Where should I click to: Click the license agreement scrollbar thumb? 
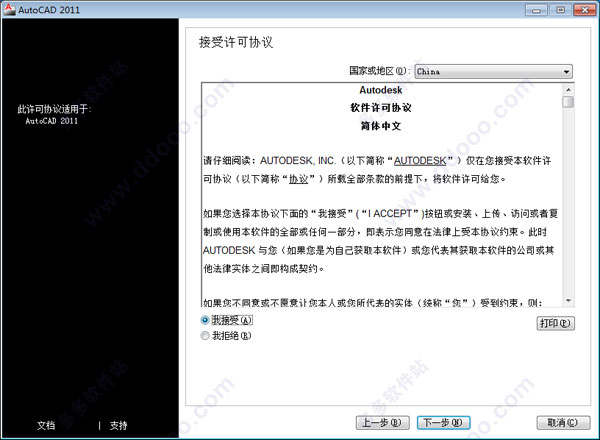[568, 102]
